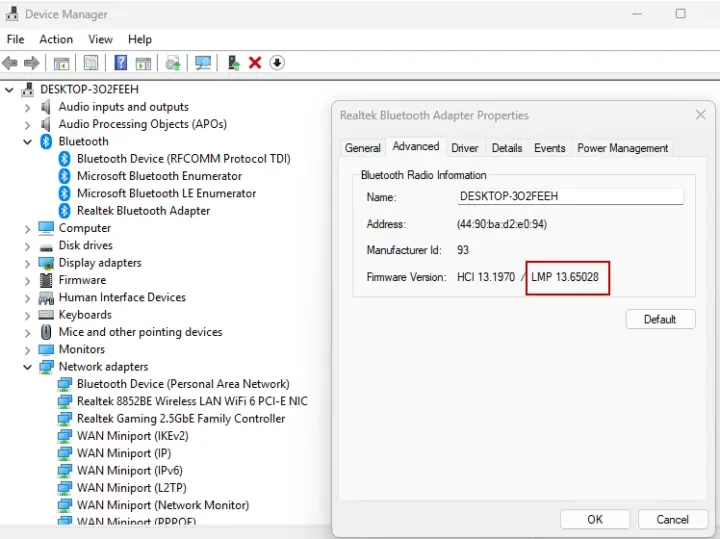Screen dimensions: 720x539
Task: Confirm with the OK button
Action: 595,519
